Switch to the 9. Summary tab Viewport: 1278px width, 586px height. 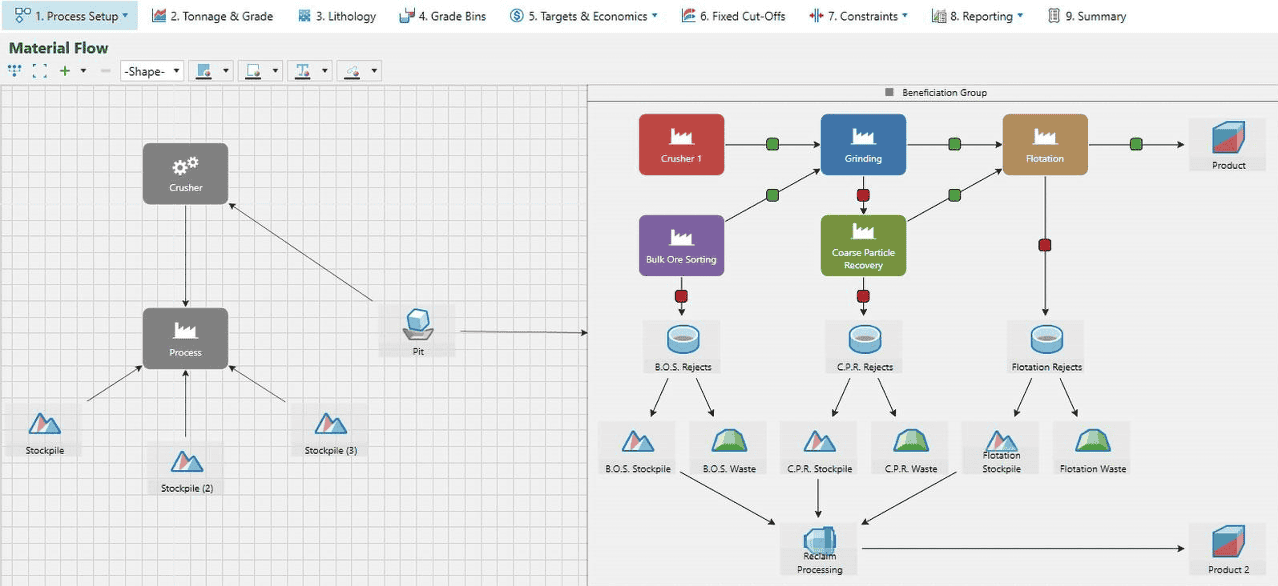tap(1086, 16)
